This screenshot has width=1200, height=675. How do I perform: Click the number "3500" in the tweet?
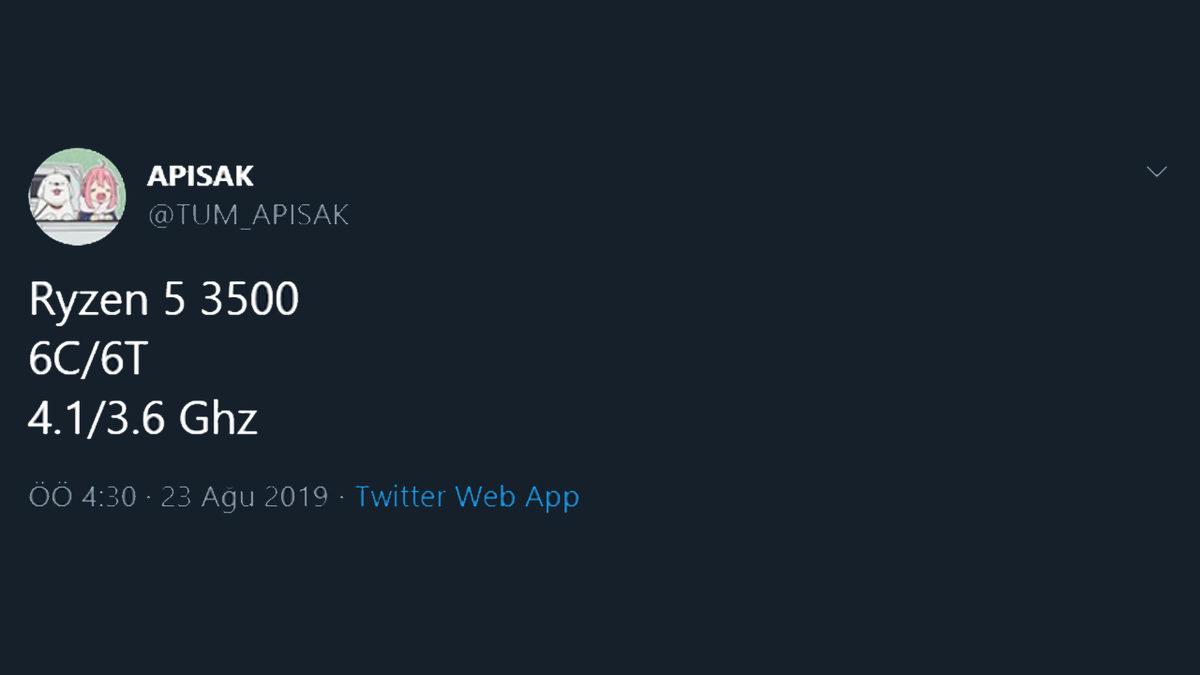(x=249, y=300)
